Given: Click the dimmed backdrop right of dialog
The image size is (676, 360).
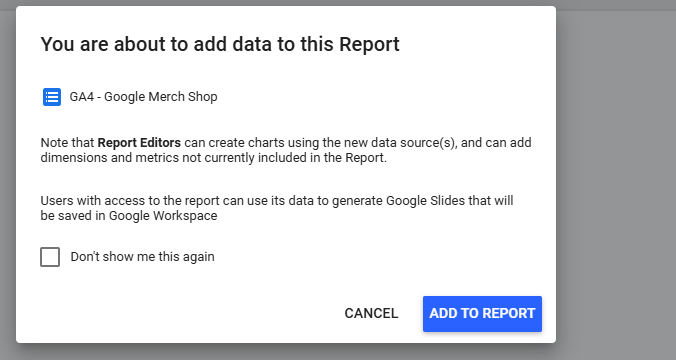Looking at the screenshot, I should tap(616, 181).
